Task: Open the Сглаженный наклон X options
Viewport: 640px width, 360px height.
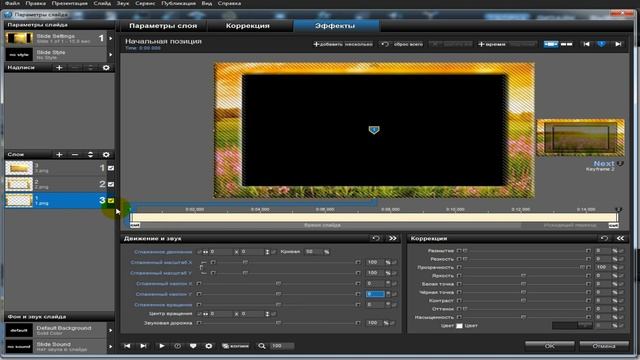Action: [x=164, y=284]
